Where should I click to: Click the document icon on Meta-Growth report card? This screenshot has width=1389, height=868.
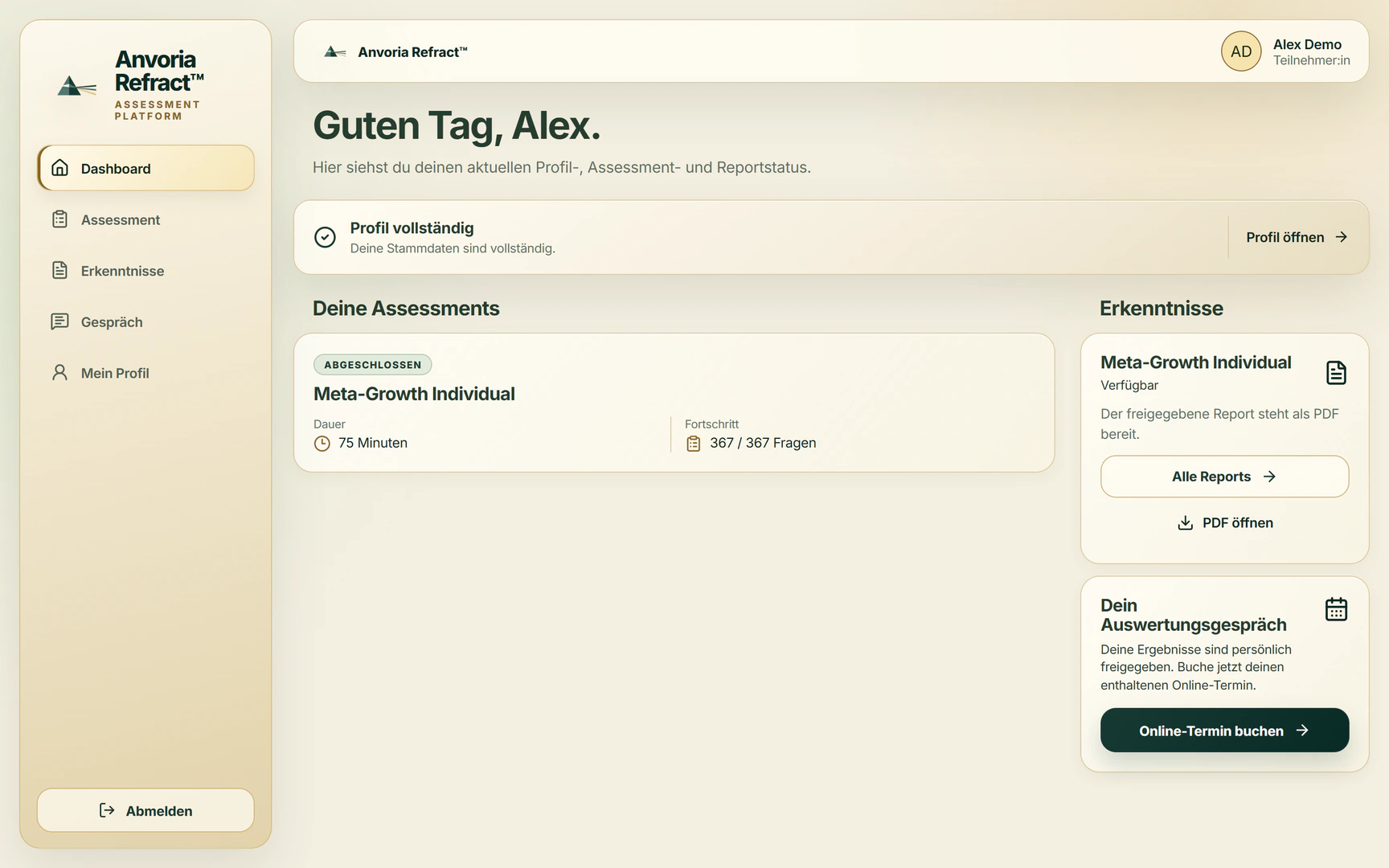point(1336,373)
